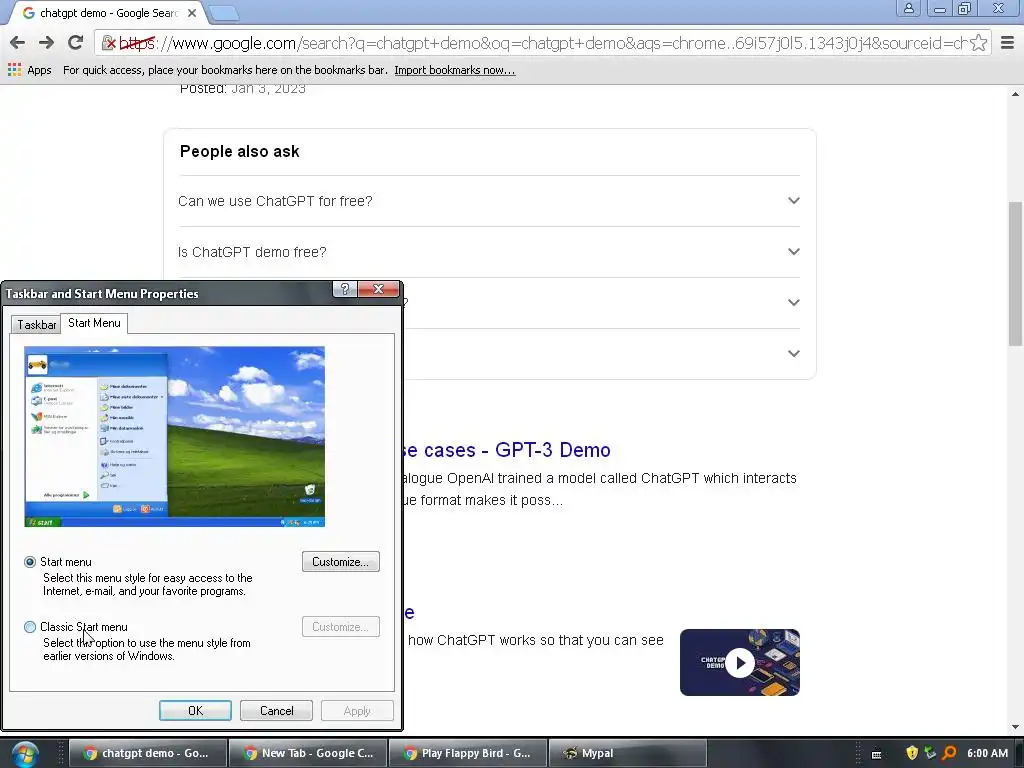Switch to 'chatgpt demo - Go...' taskbar window

[148, 753]
